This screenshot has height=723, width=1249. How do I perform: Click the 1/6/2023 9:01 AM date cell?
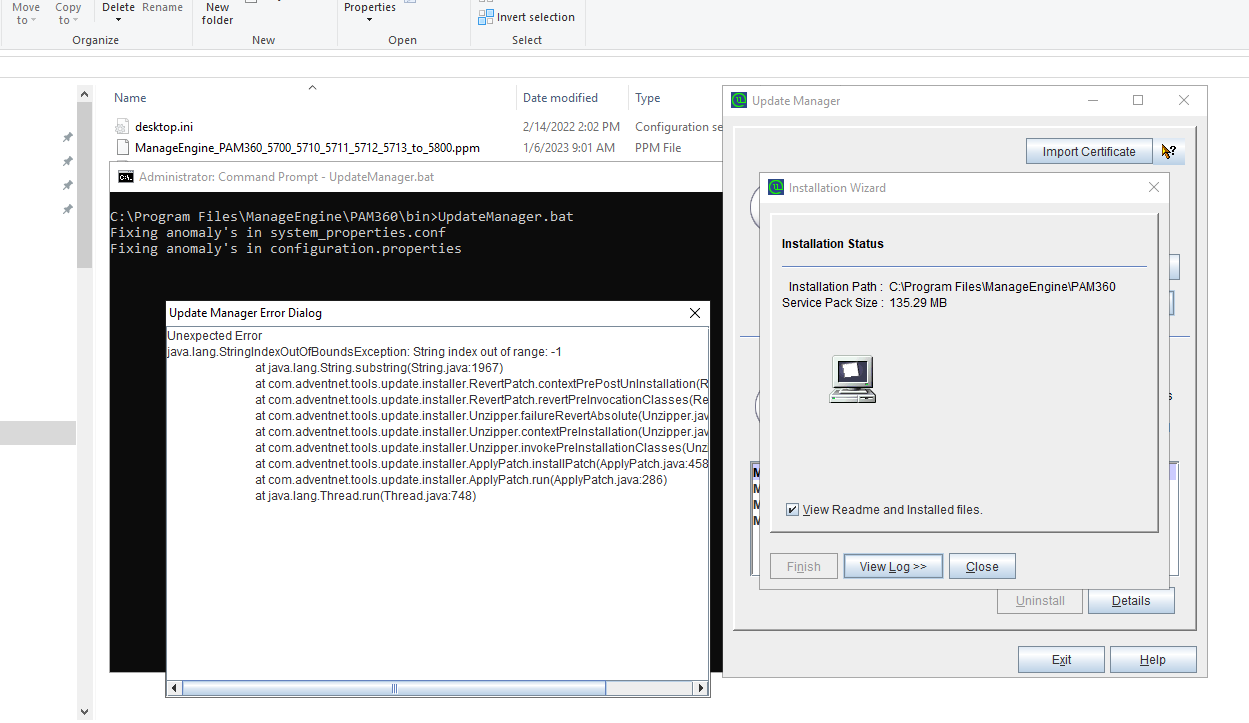pyautogui.click(x=569, y=147)
